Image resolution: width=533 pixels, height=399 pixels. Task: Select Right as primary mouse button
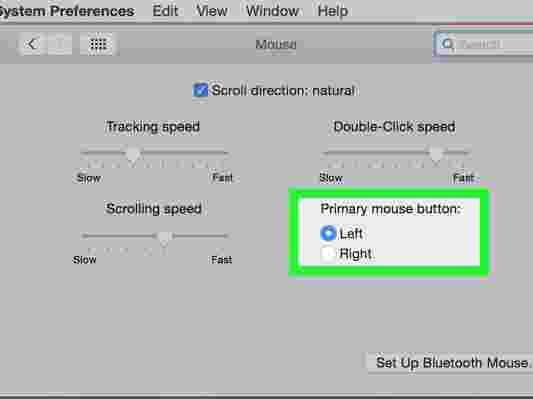[328, 254]
